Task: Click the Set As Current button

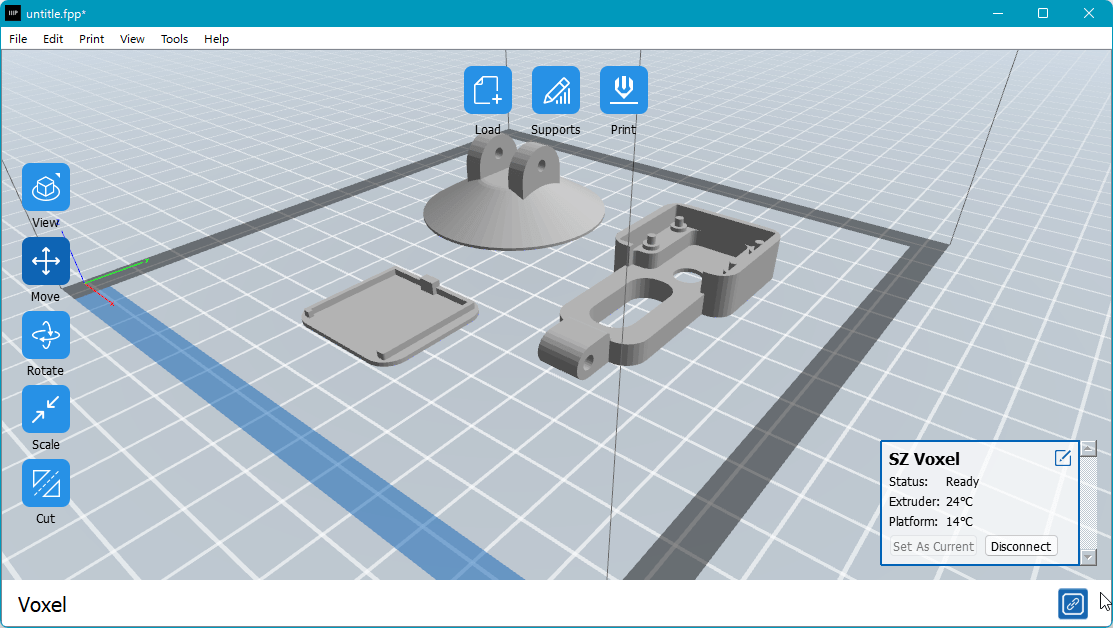Action: [933, 546]
